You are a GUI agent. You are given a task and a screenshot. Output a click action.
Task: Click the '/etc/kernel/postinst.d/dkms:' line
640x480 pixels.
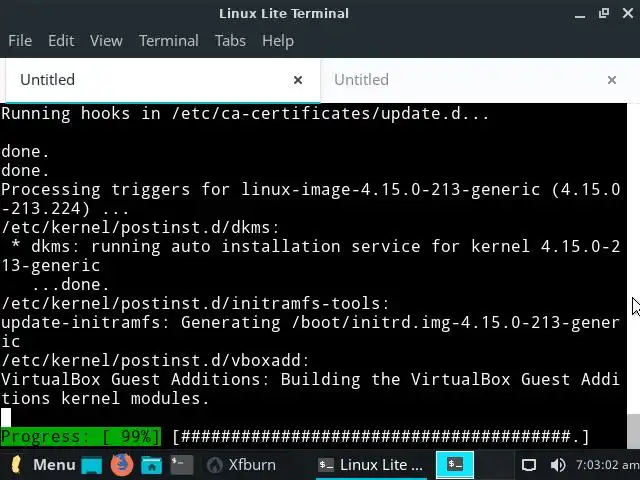tap(140, 227)
